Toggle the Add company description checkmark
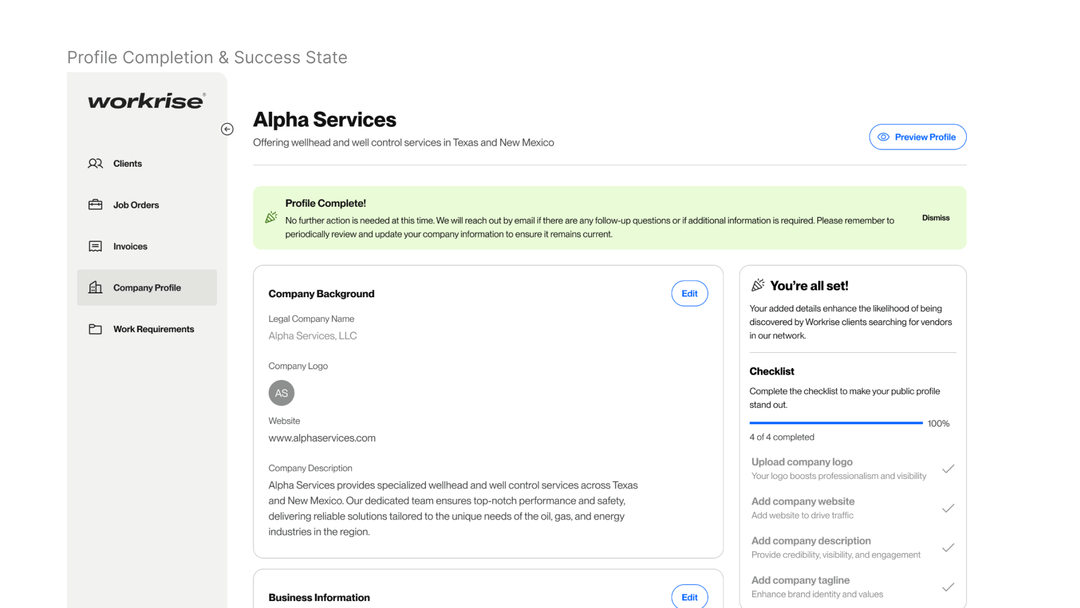The height and width of the screenshot is (608, 1080). pos(948,546)
